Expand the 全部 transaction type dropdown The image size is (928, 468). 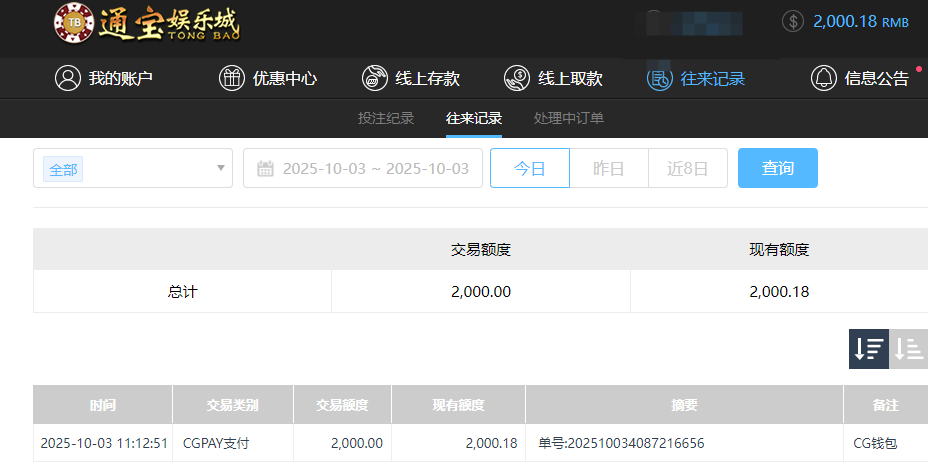tap(132, 168)
